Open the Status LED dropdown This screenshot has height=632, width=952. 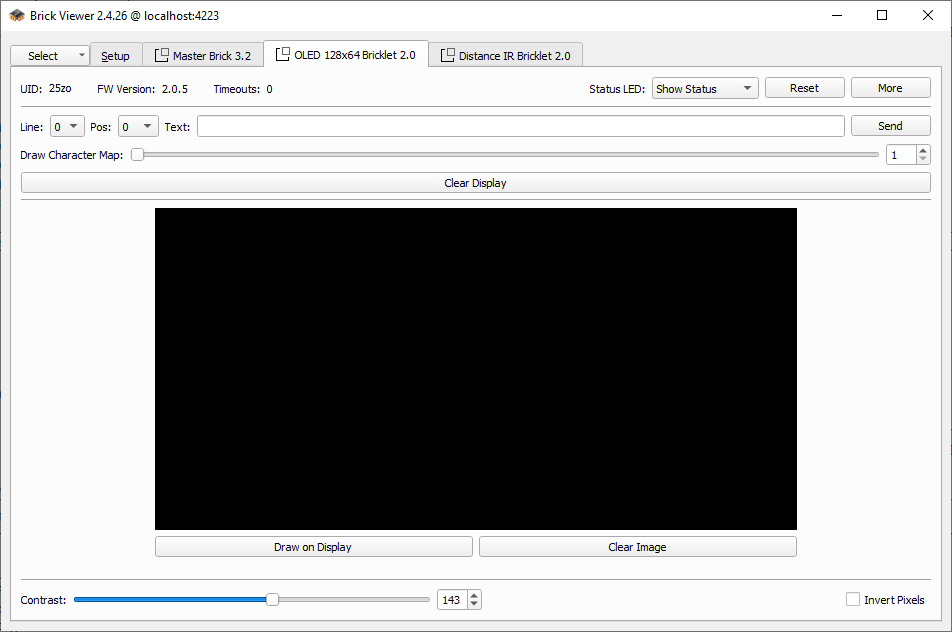(x=705, y=88)
